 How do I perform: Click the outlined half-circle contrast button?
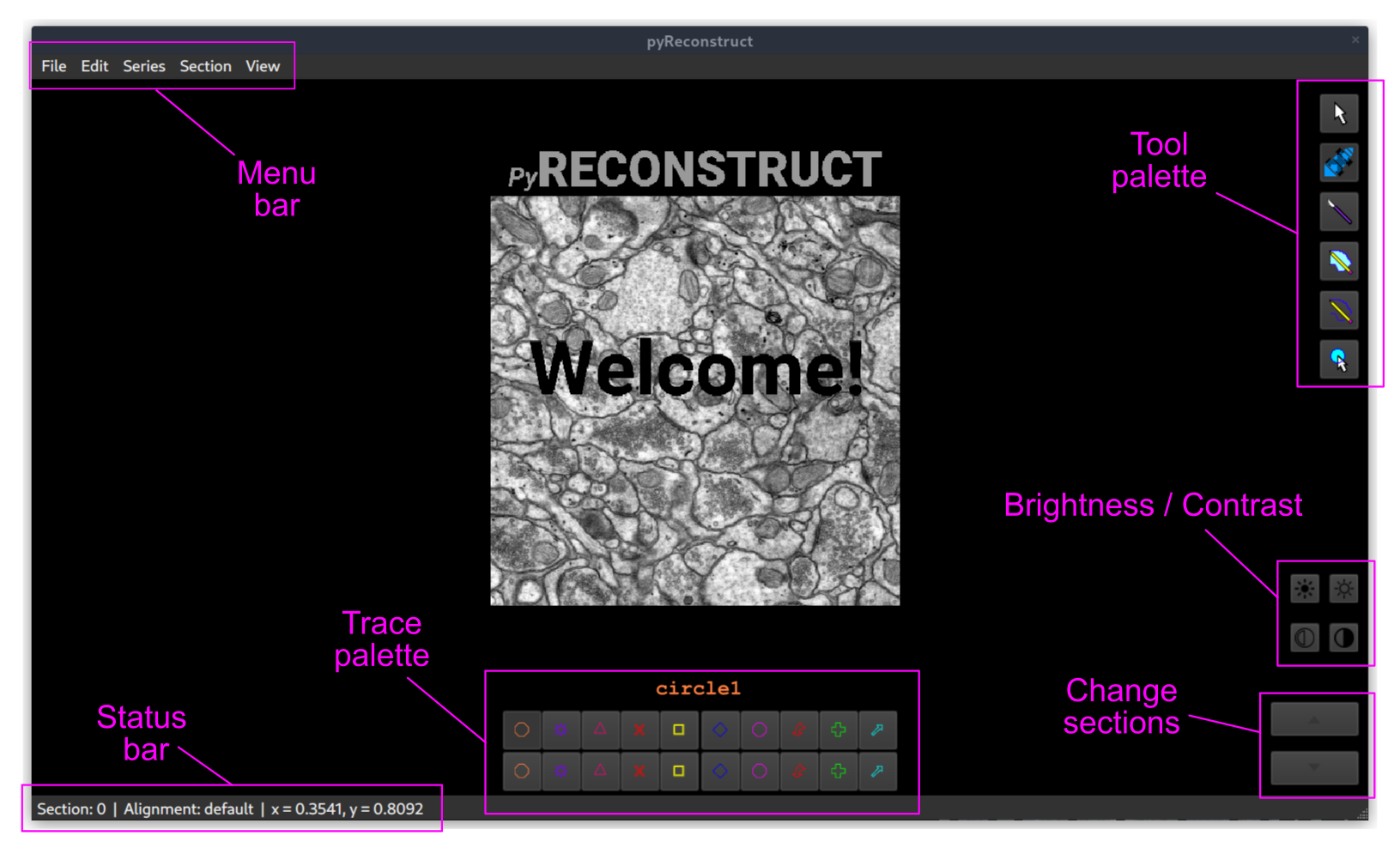click(1305, 638)
